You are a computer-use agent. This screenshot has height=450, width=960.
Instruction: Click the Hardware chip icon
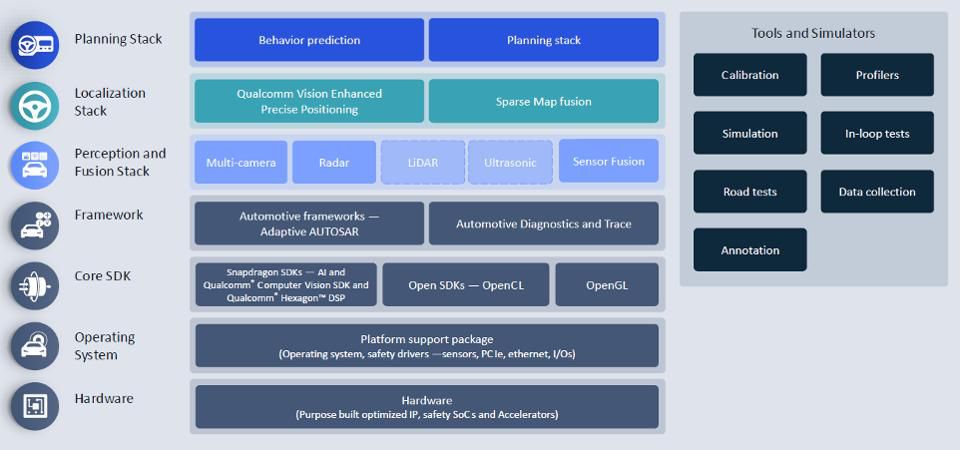[x=35, y=406]
